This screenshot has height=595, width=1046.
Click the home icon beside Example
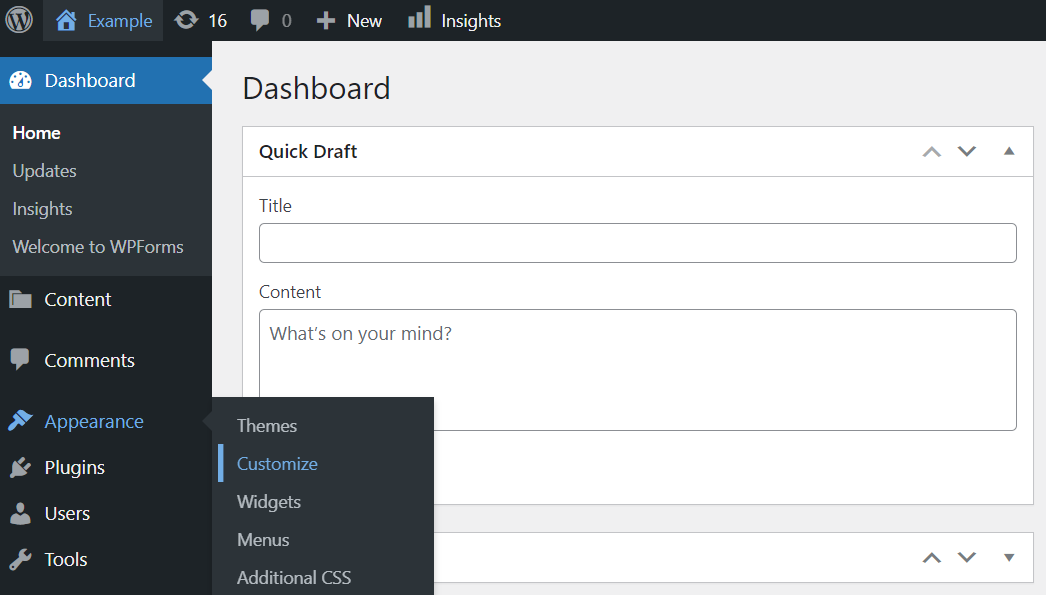pyautogui.click(x=67, y=19)
